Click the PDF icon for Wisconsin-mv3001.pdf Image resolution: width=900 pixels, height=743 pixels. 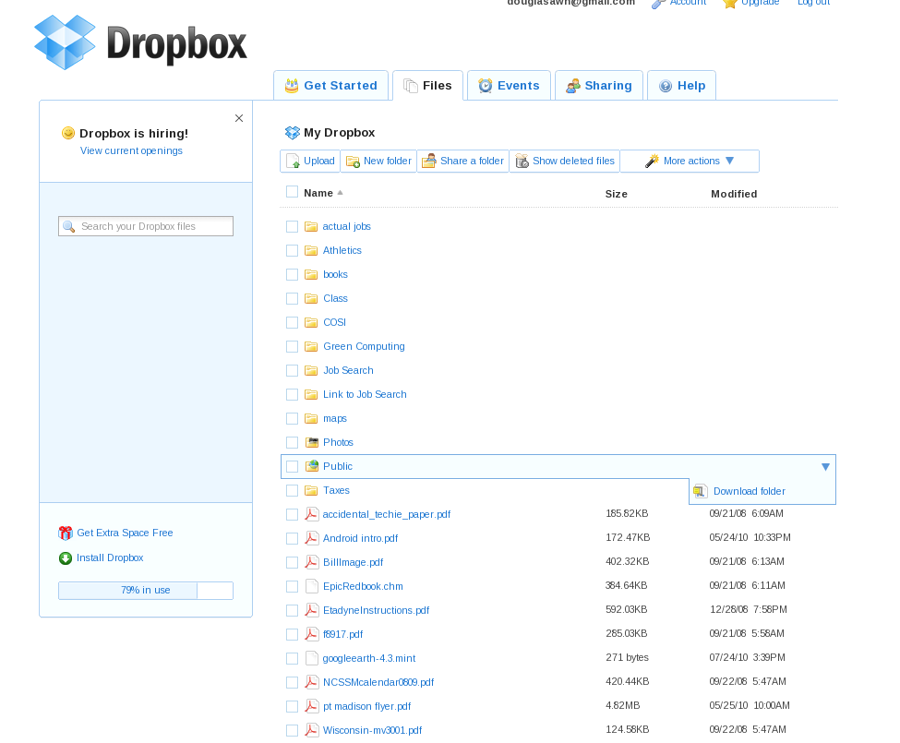[311, 730]
